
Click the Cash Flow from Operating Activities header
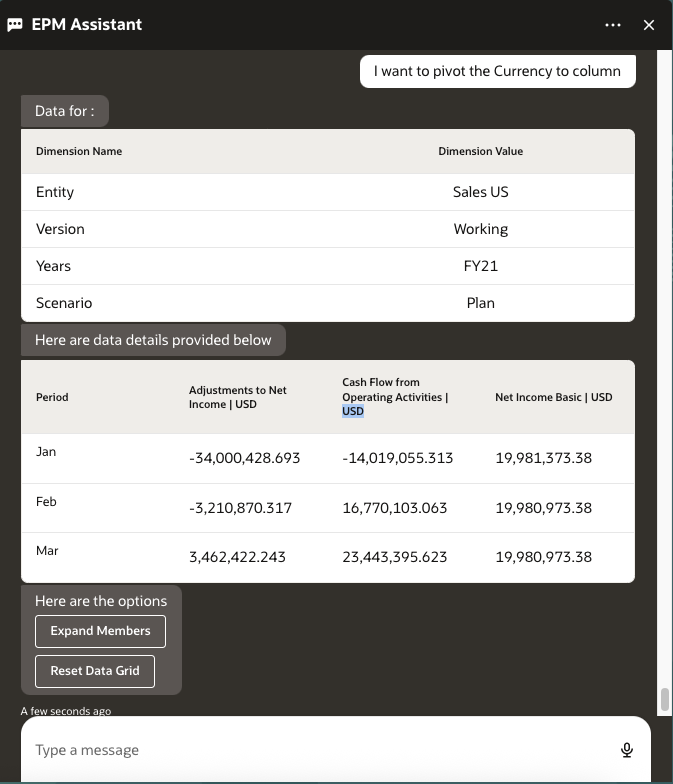(x=395, y=396)
